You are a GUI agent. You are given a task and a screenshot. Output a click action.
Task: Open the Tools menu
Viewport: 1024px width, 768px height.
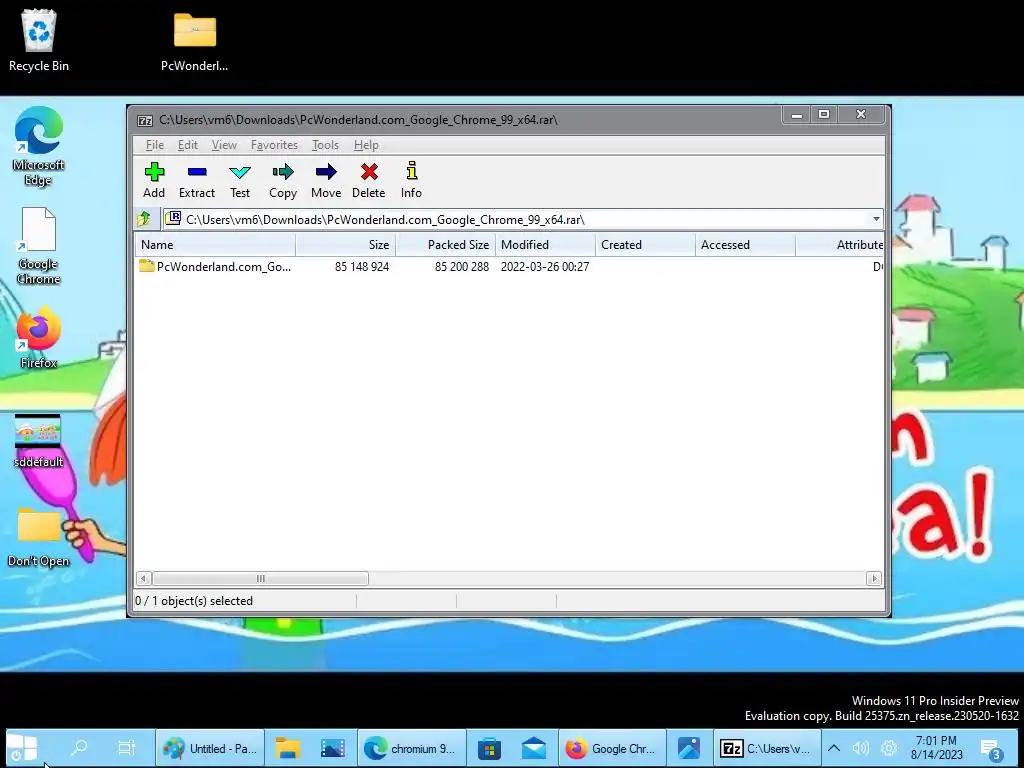[x=325, y=145]
